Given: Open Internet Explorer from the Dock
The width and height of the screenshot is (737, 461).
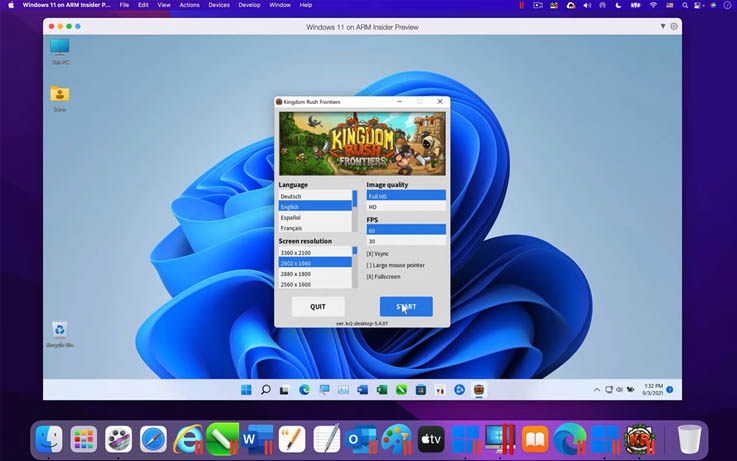Looking at the screenshot, I should coord(188,439).
